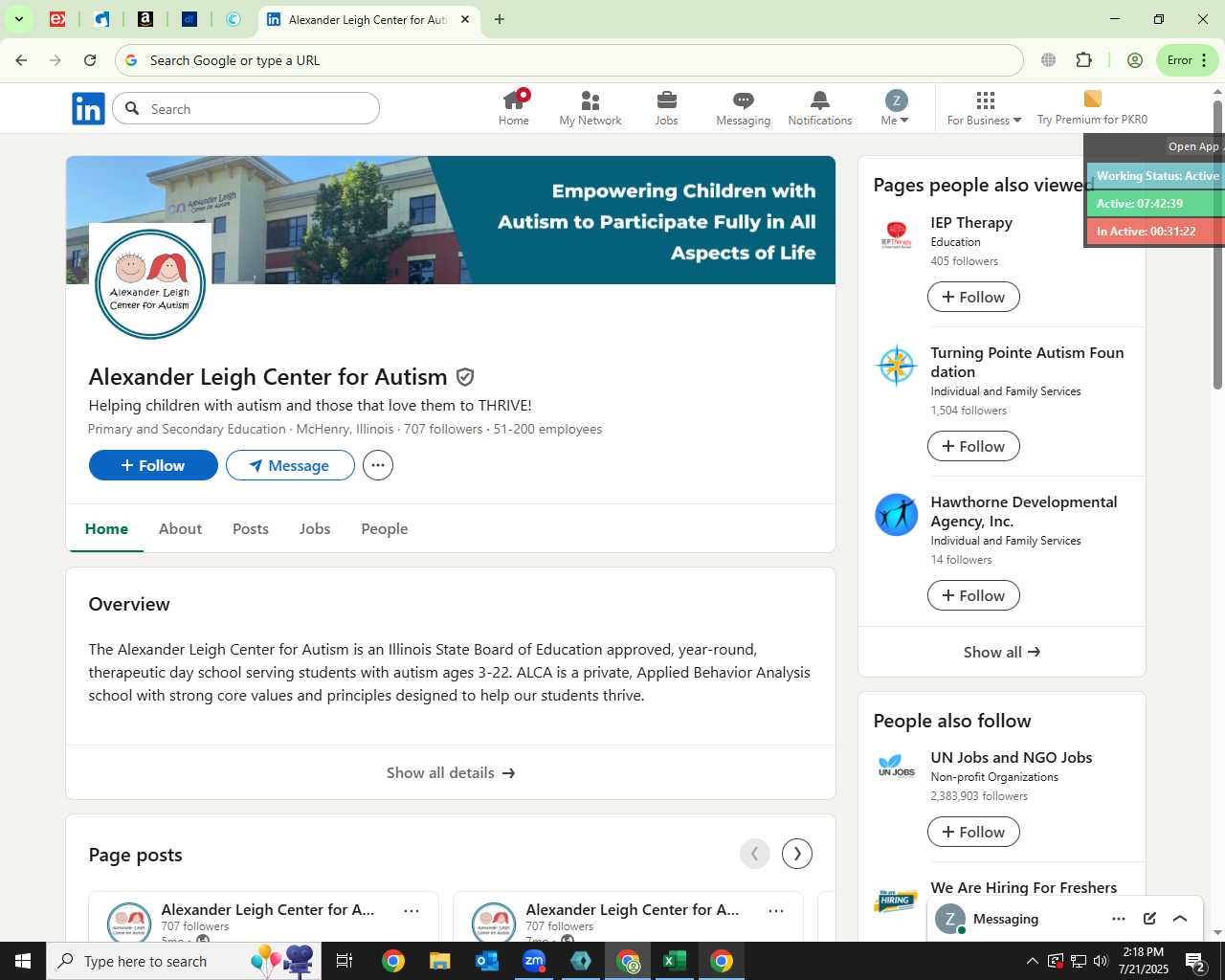Viewport: 1225px width, 980px height.
Task: Expand tab search dropdown arrow
Action: [18, 19]
